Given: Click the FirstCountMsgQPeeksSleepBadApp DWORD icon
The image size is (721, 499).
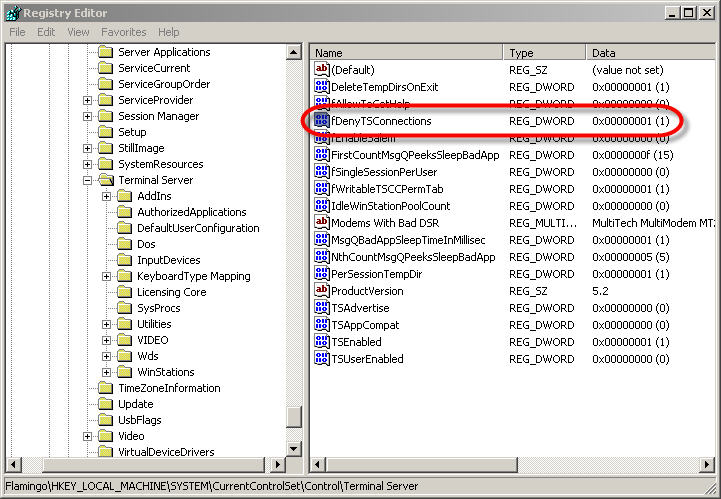Looking at the screenshot, I should [x=321, y=155].
